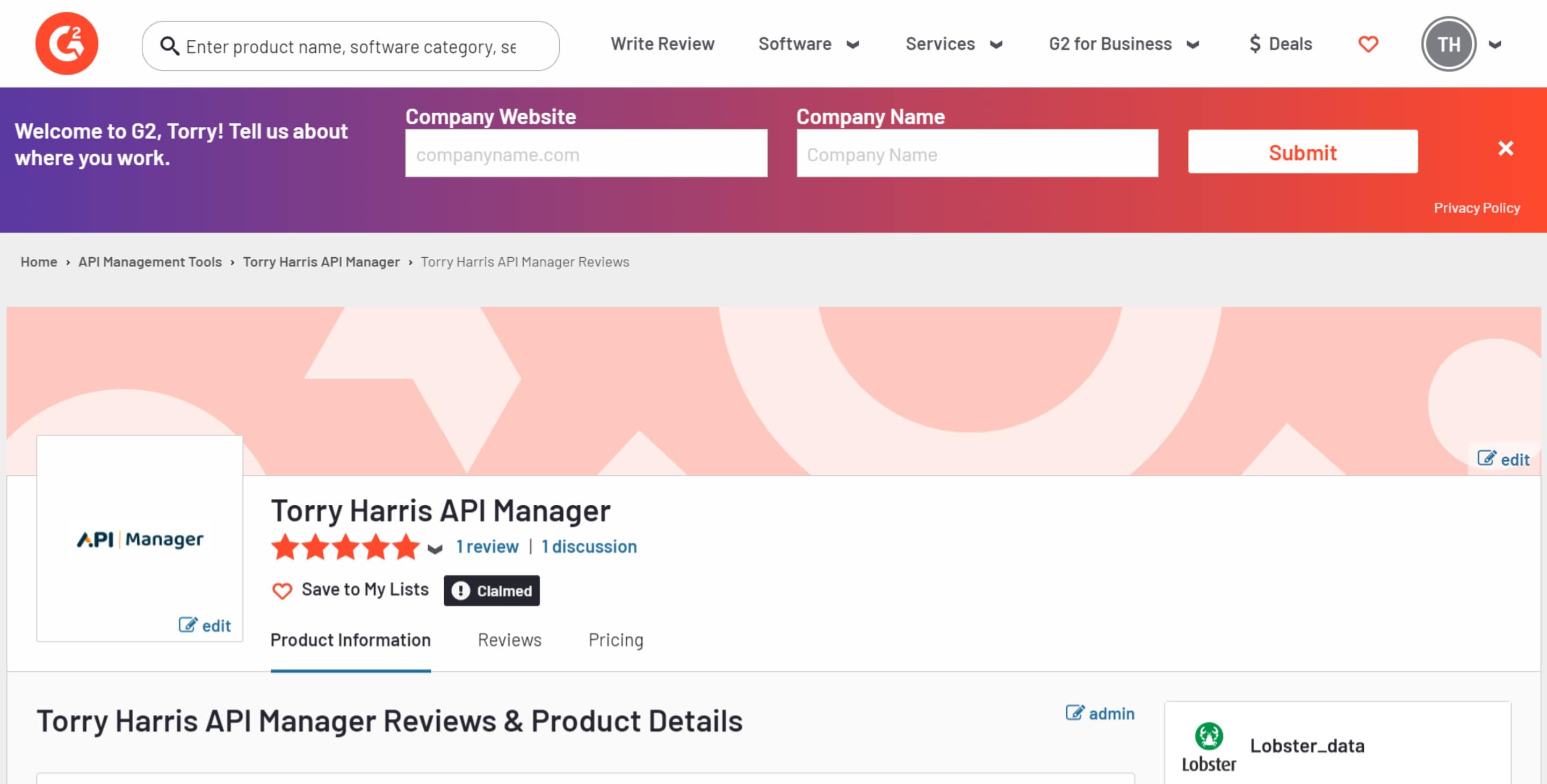1547x784 pixels.
Task: Edit the product logo
Action: pos(205,626)
